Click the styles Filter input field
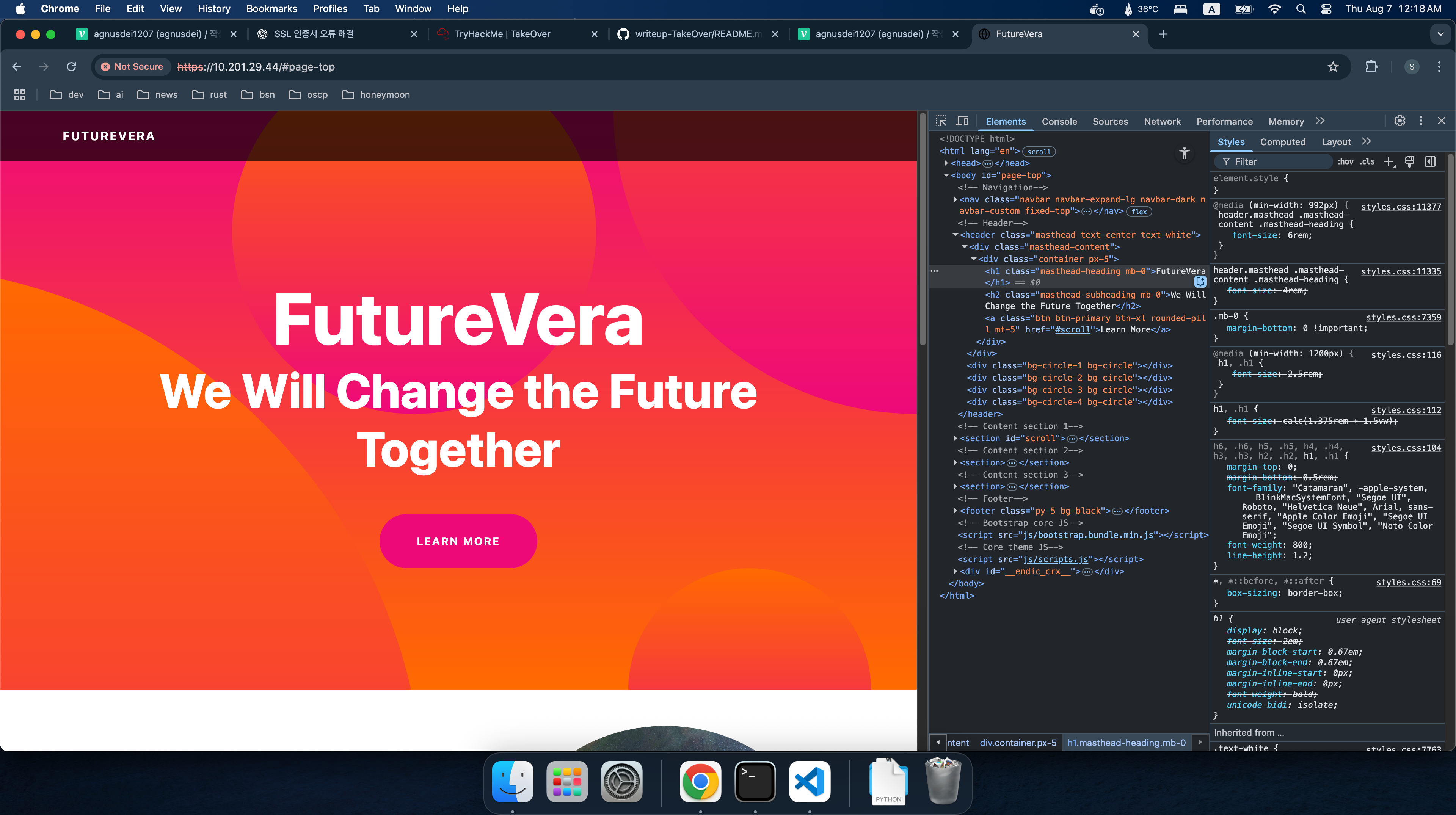Viewport: 1456px width, 815px height. [x=1277, y=161]
